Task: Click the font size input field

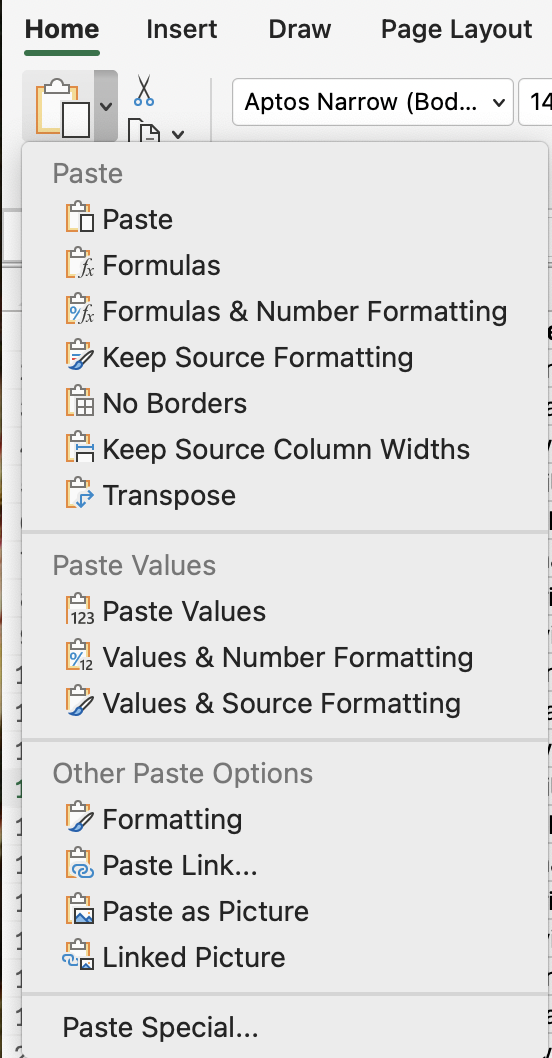Action: [536, 102]
